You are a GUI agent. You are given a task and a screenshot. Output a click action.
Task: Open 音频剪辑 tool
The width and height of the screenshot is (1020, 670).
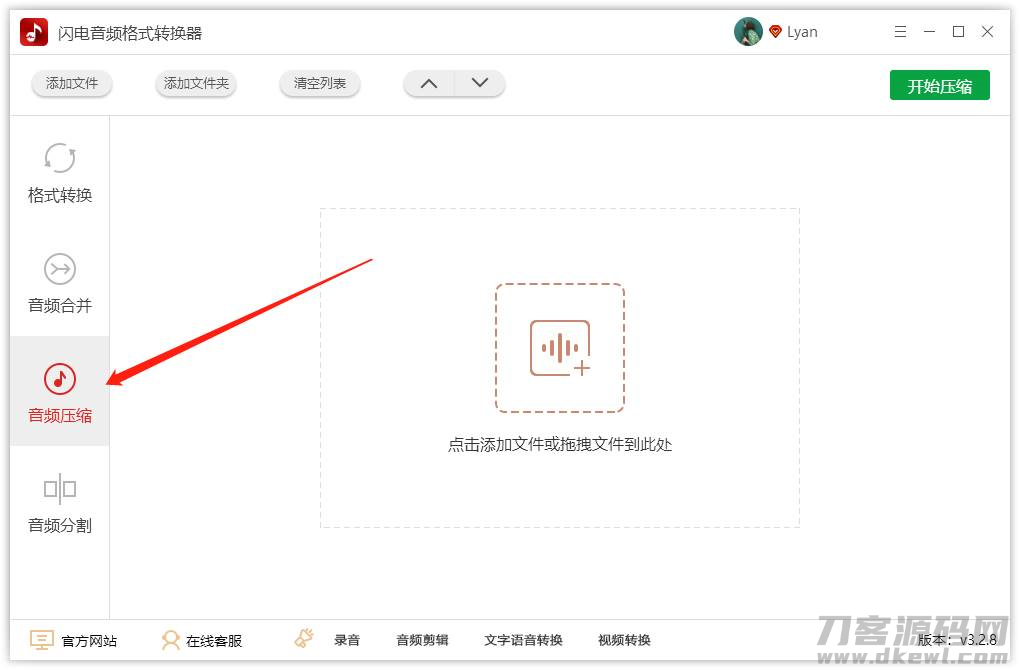click(x=422, y=640)
